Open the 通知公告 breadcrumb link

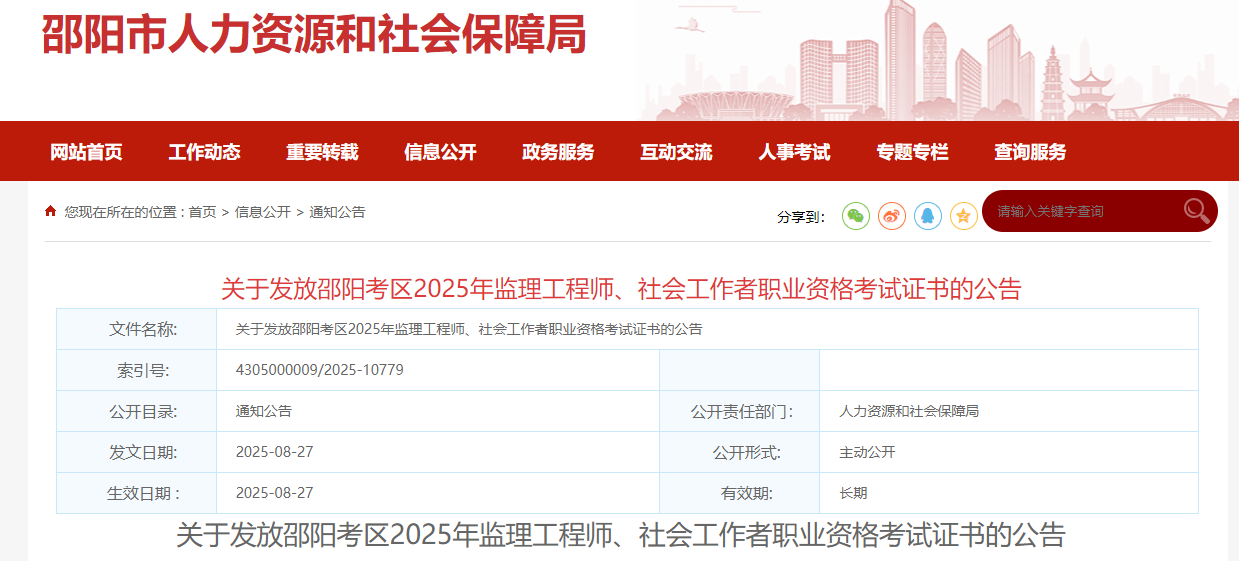(338, 212)
